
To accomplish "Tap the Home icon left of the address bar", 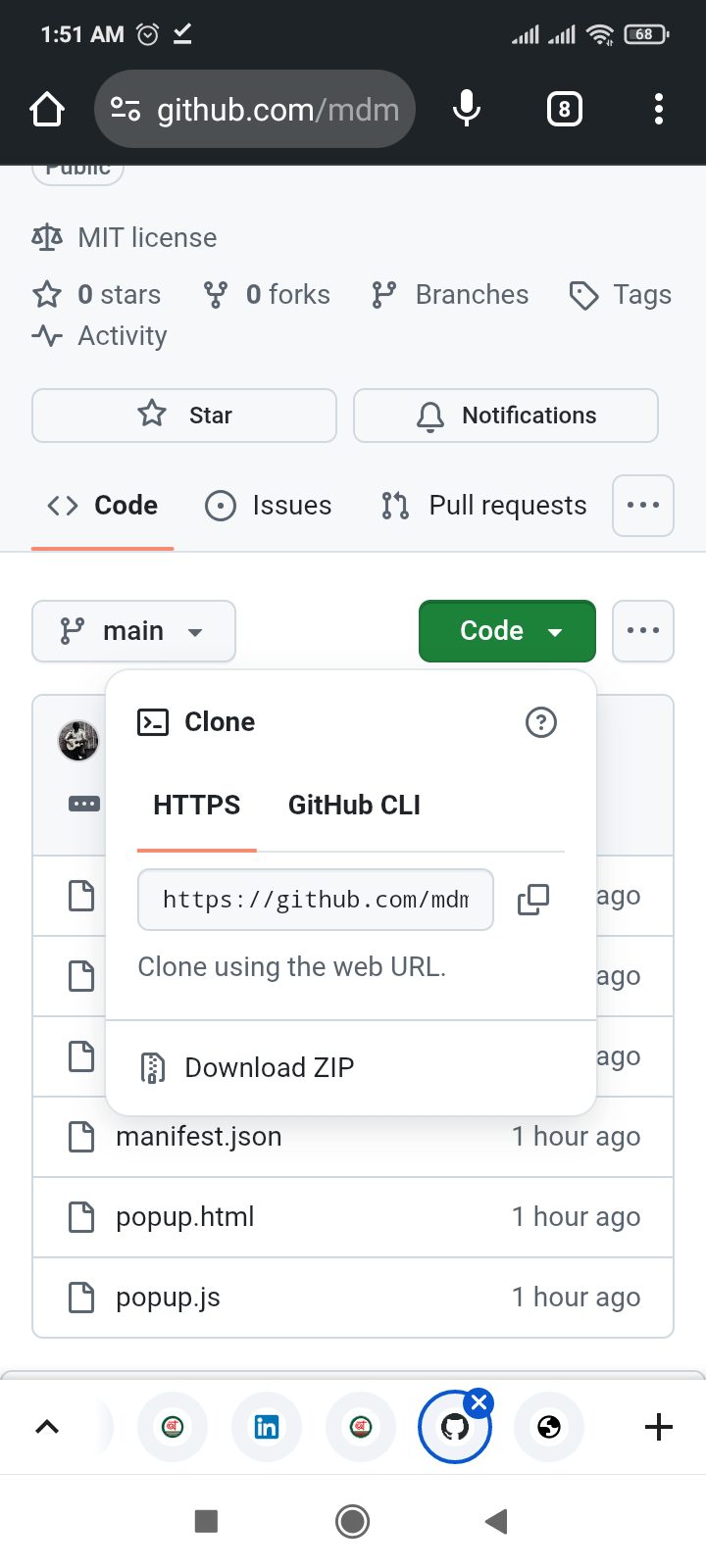I will pyautogui.click(x=46, y=109).
